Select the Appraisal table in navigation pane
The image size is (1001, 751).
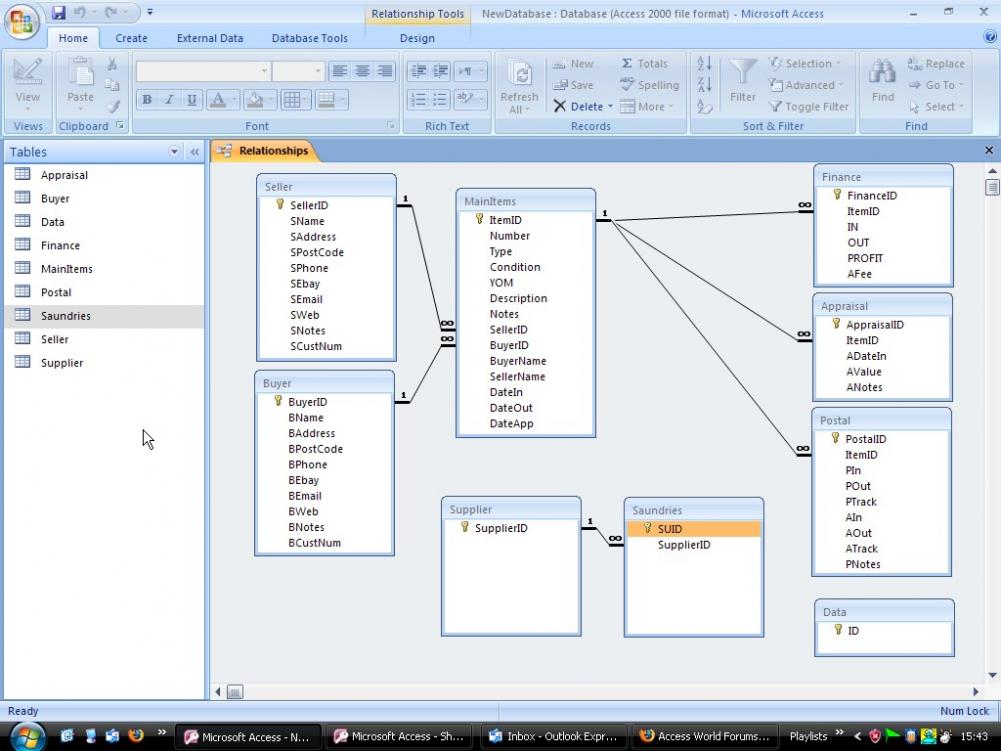pos(105,175)
